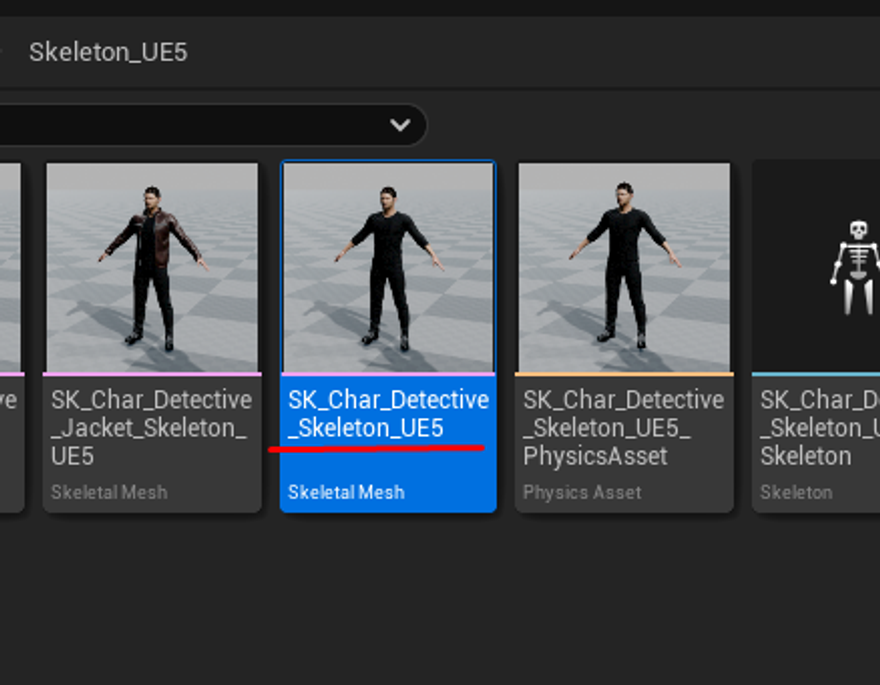Select the jacket-wearing detective mesh thumbnail
This screenshot has width=880, height=685.
click(153, 267)
